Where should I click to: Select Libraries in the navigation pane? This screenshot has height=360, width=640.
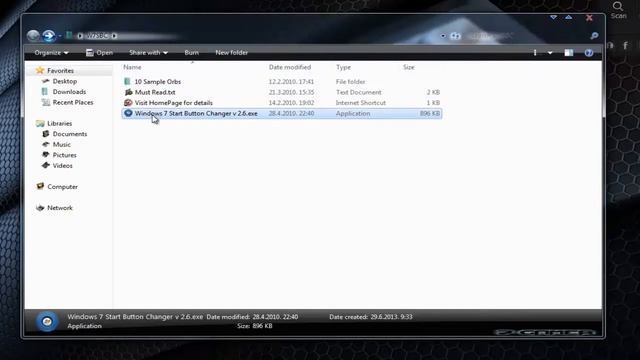pos(60,123)
